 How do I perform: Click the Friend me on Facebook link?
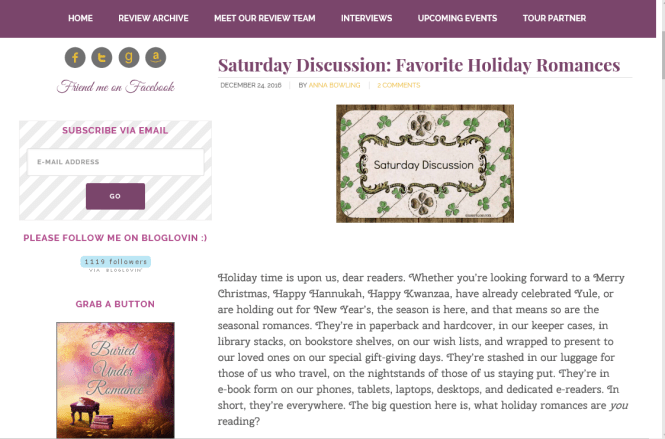click(115, 87)
